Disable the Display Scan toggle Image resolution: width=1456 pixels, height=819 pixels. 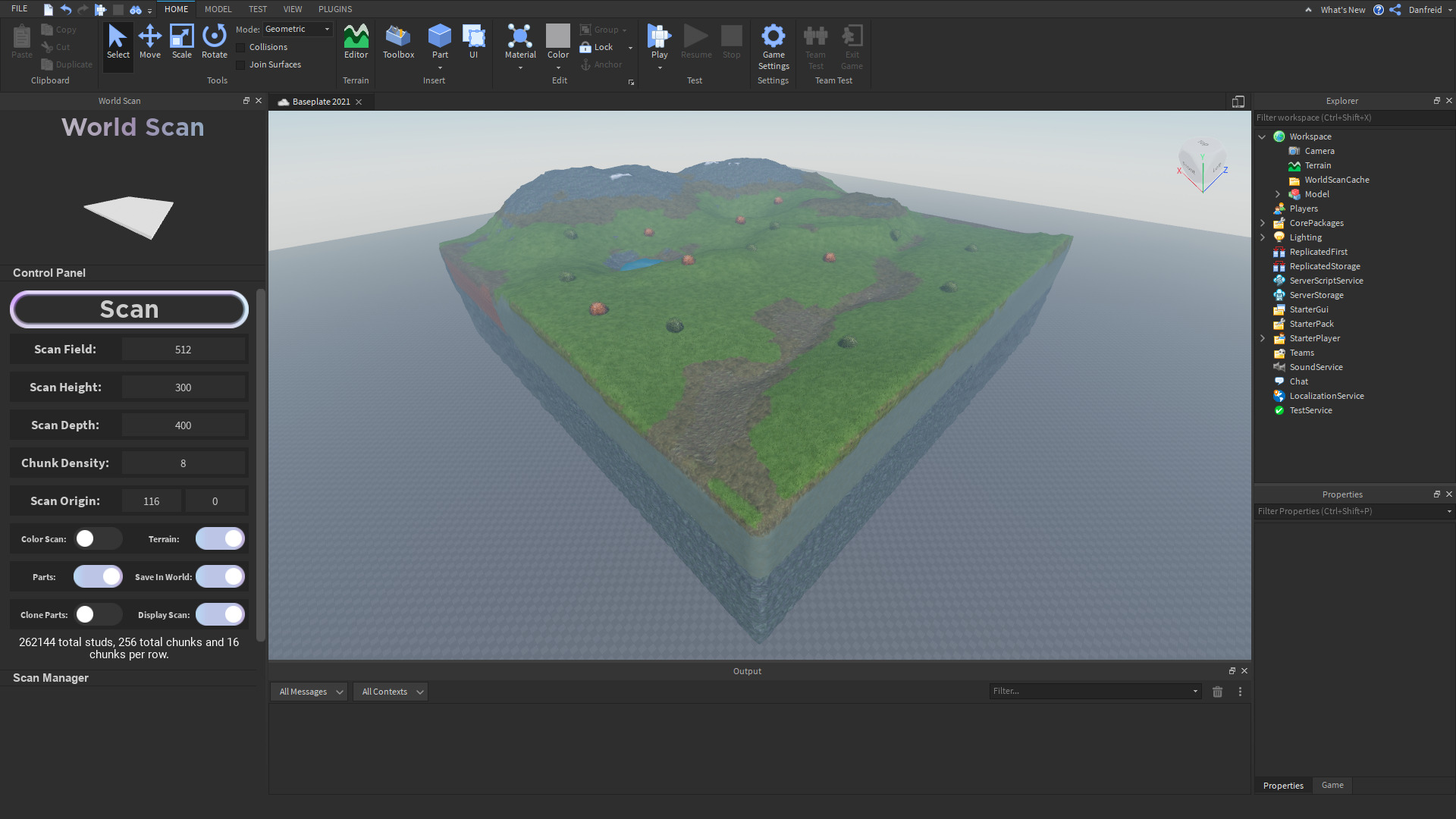[x=221, y=614]
